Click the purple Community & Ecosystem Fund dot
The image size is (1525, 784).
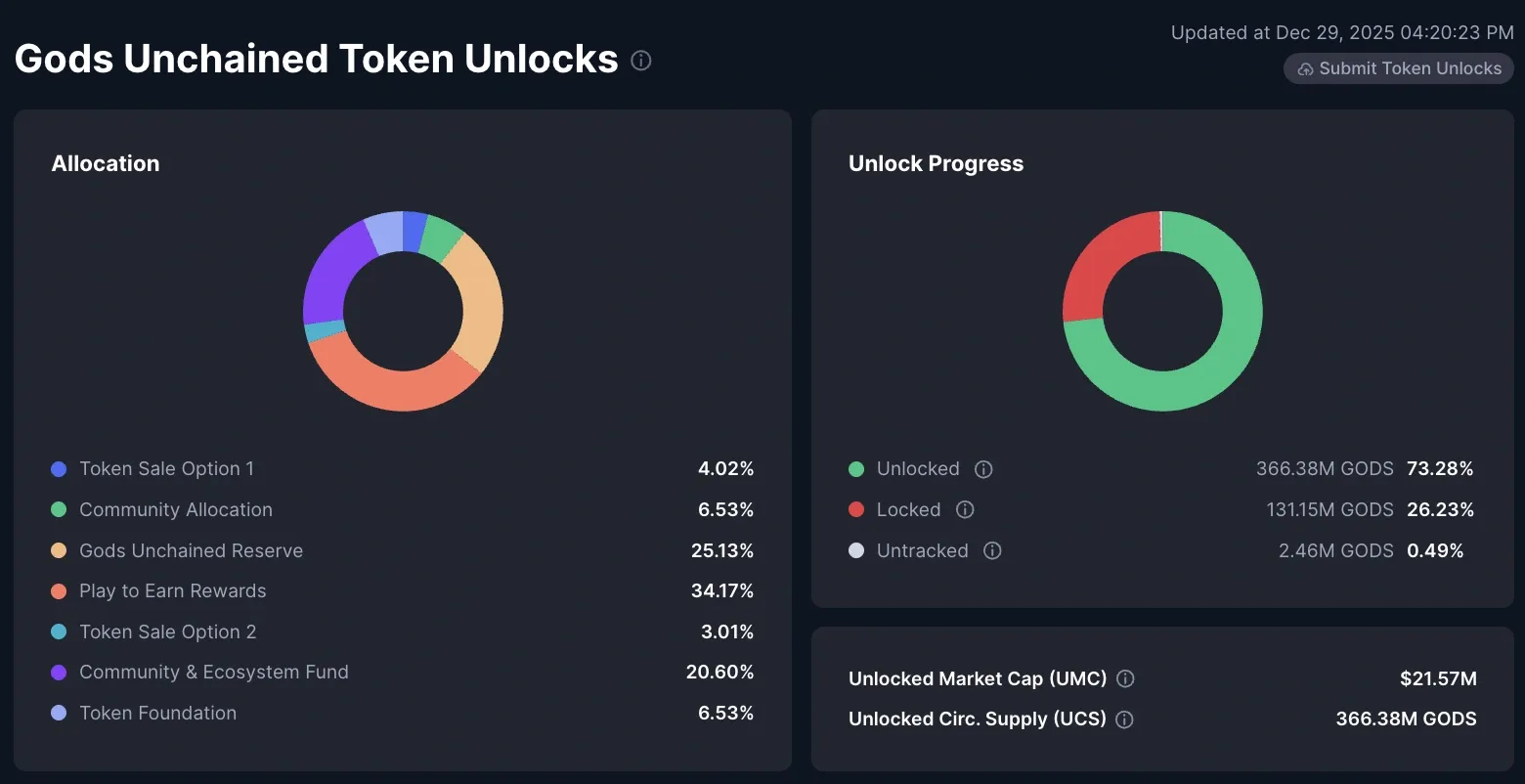pos(59,672)
